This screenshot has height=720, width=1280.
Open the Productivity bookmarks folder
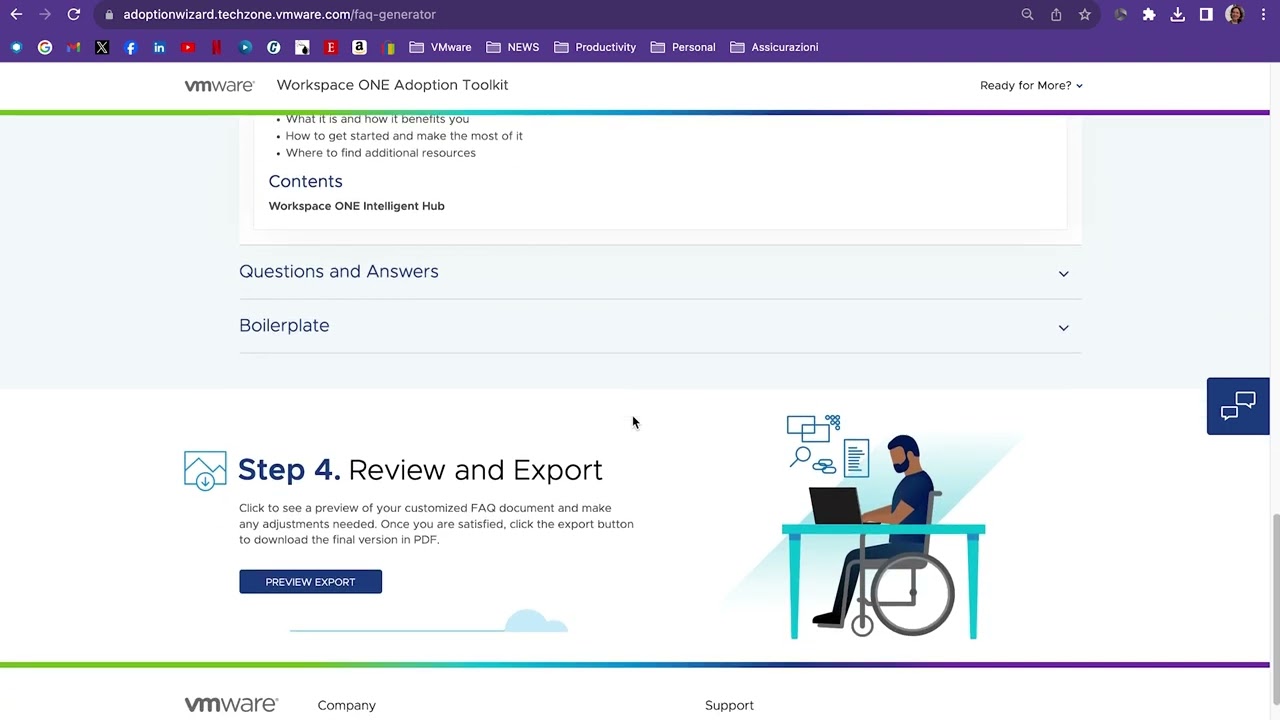(594, 47)
